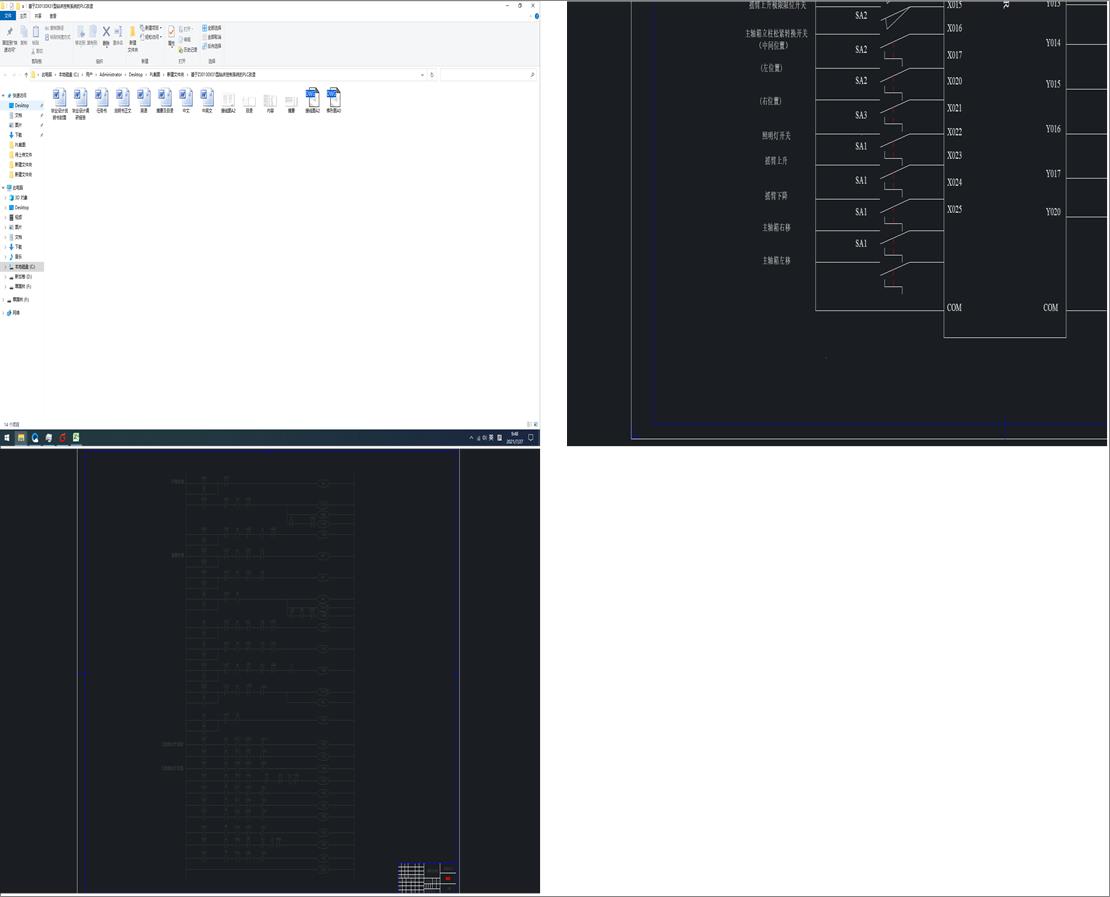Open the 任务书 Word document
The image size is (1110, 897).
(99, 100)
